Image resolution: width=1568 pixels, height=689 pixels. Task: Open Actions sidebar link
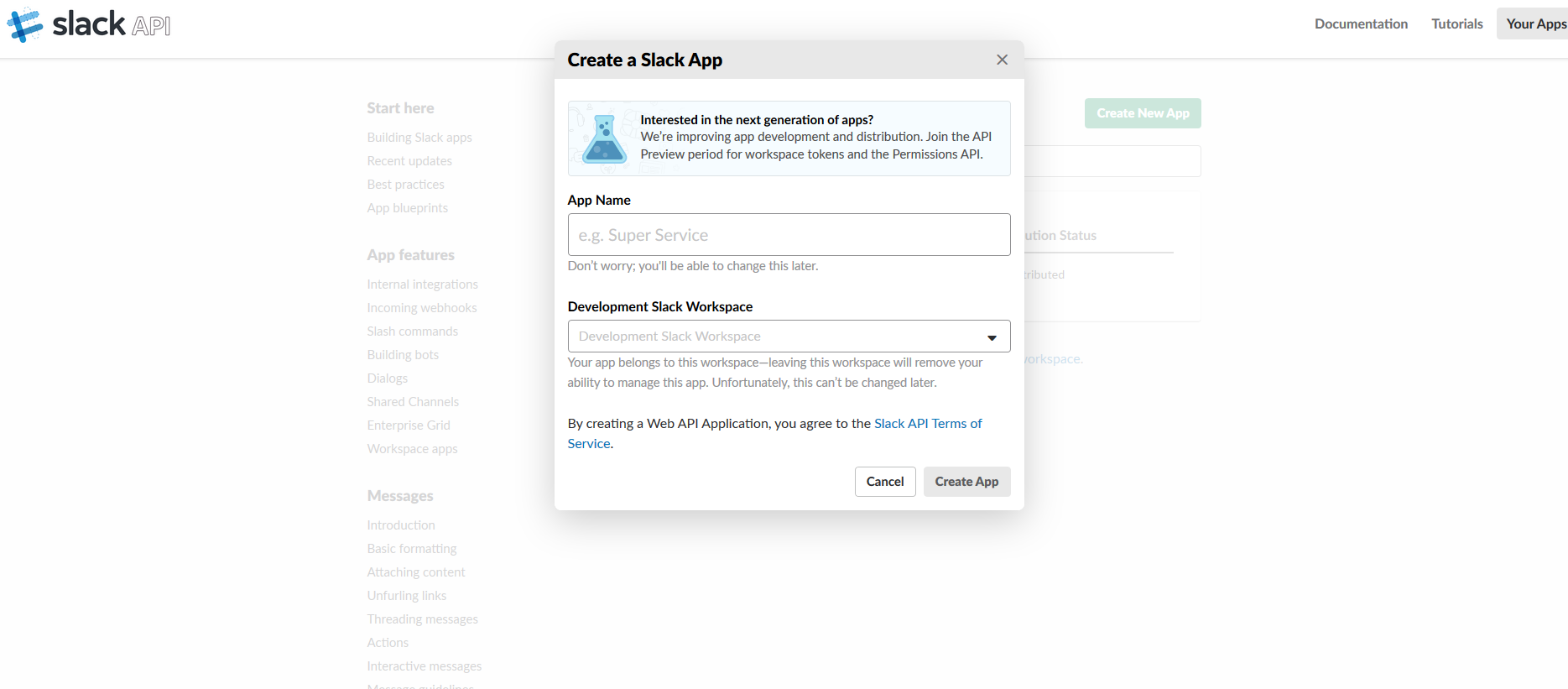[388, 643]
